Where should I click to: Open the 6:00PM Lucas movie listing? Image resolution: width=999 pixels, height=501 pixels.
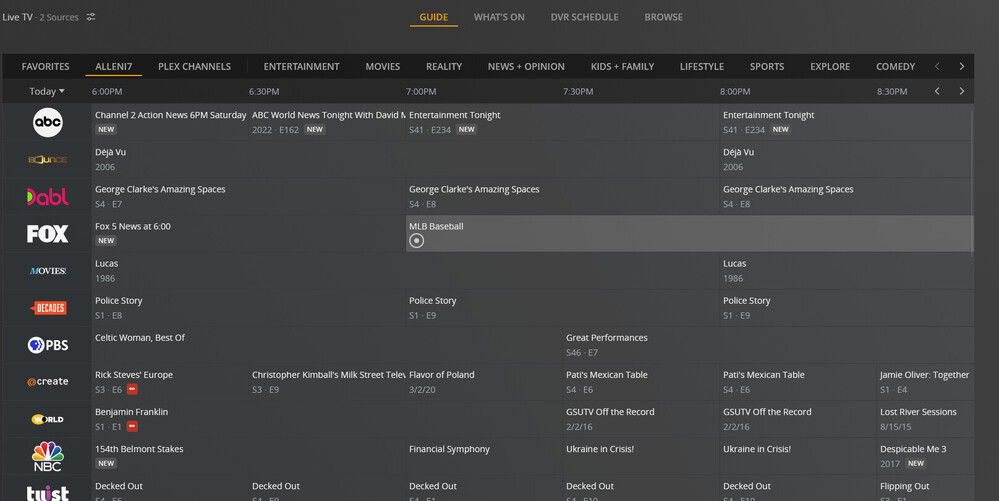[x=406, y=270]
